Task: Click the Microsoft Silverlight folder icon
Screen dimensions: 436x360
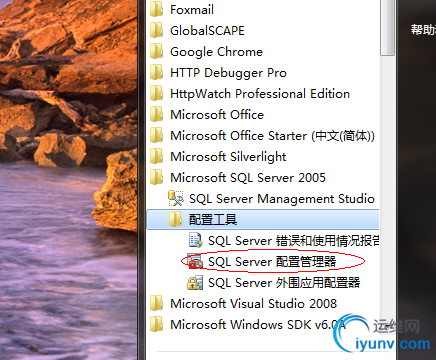Action: tap(156, 156)
